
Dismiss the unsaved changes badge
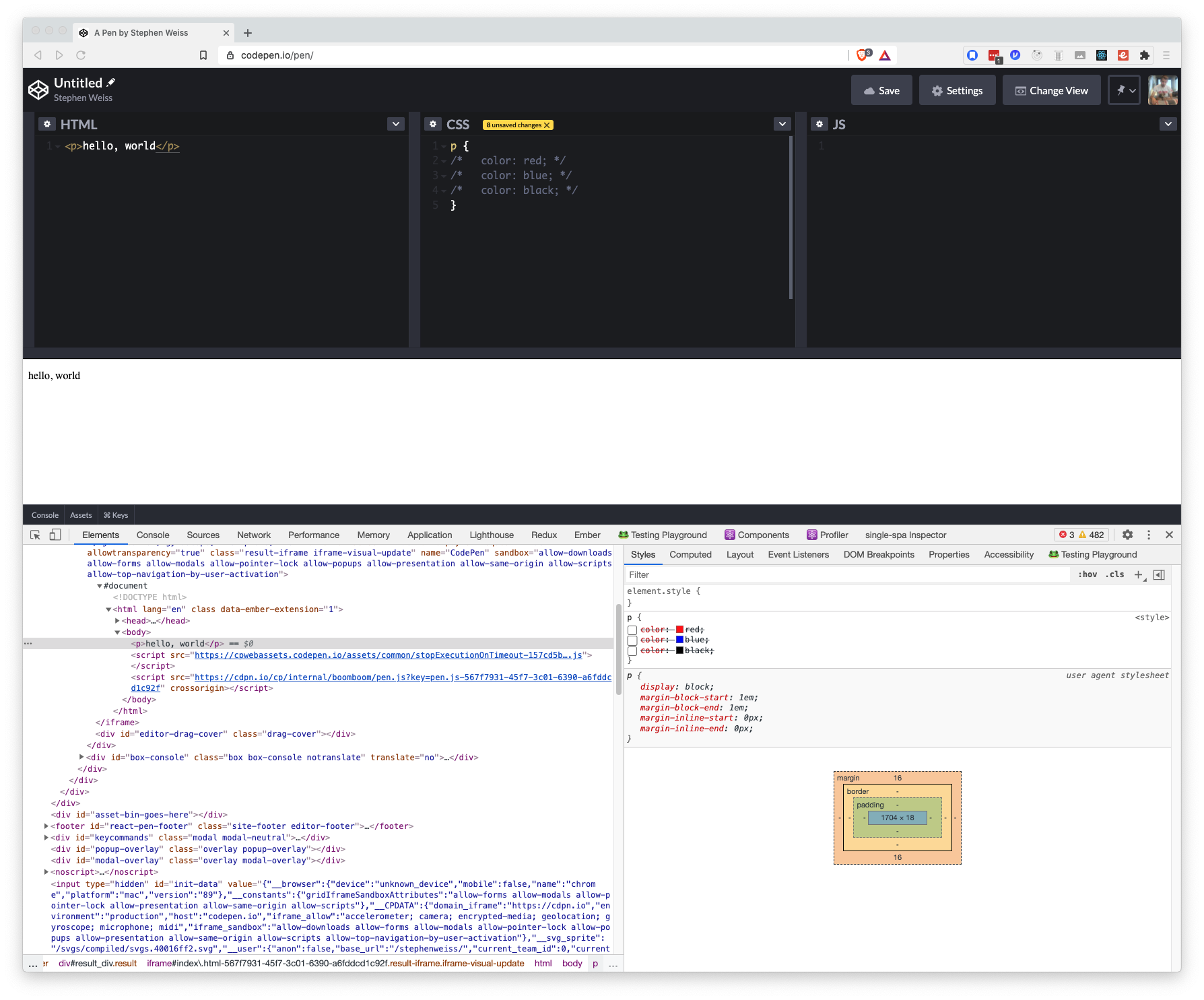coord(547,125)
